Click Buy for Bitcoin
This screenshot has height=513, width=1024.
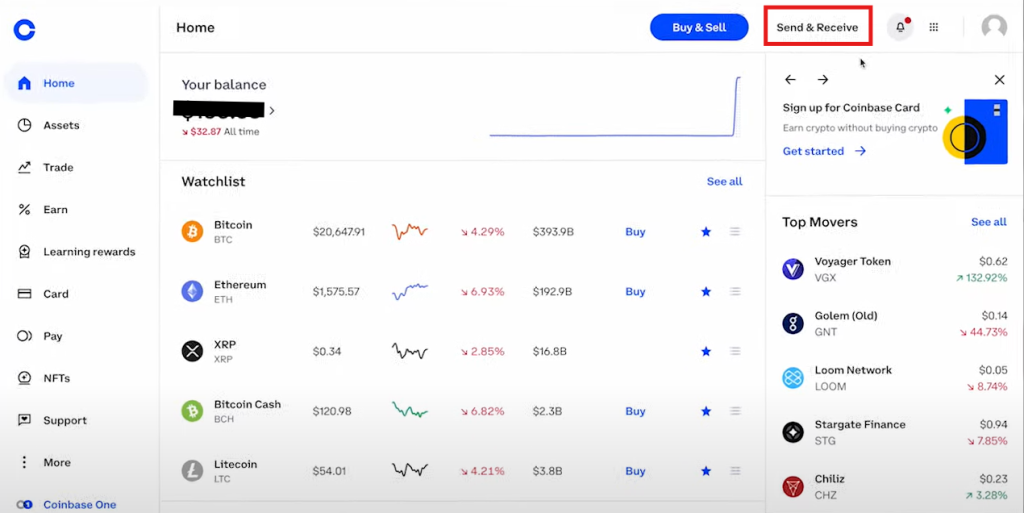tap(635, 232)
